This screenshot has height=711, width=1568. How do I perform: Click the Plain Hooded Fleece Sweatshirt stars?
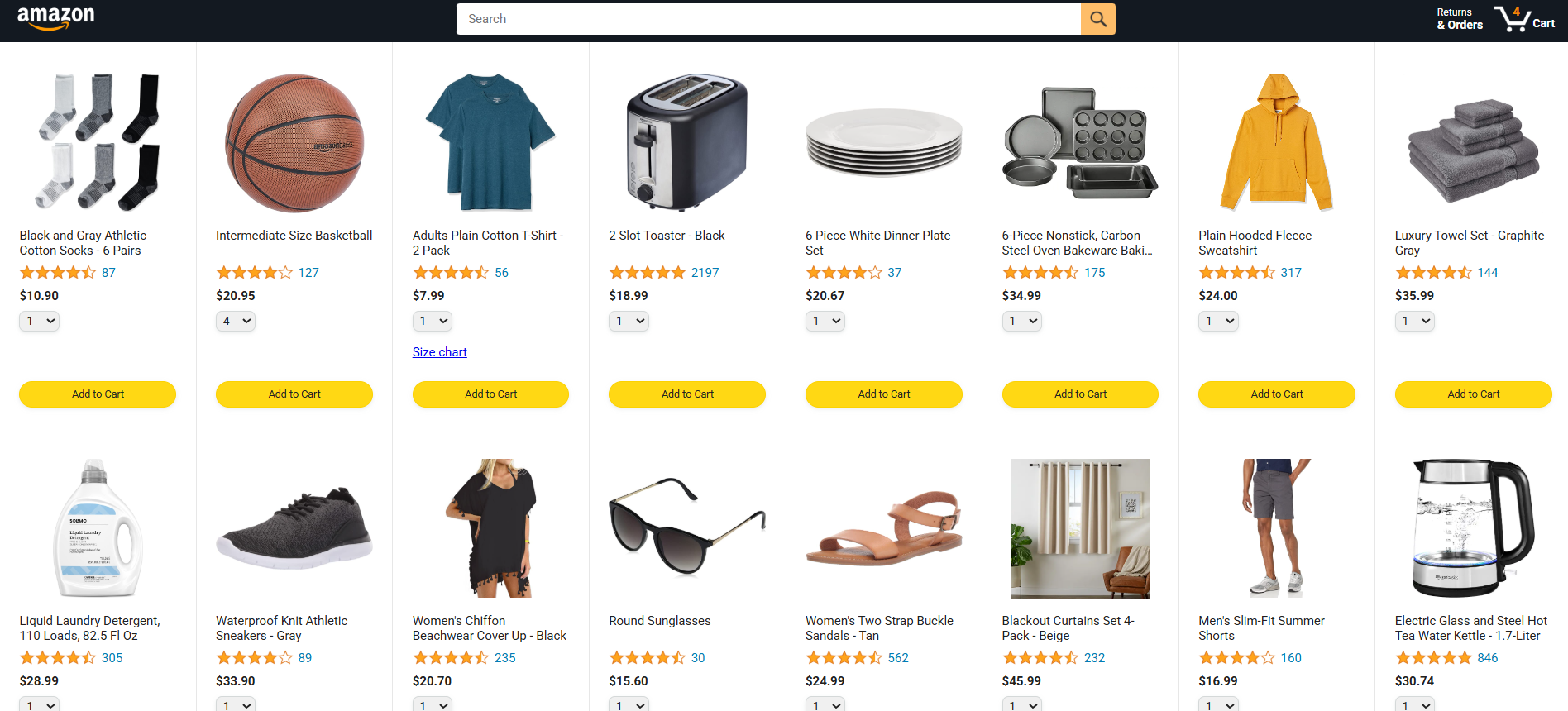tap(1236, 273)
